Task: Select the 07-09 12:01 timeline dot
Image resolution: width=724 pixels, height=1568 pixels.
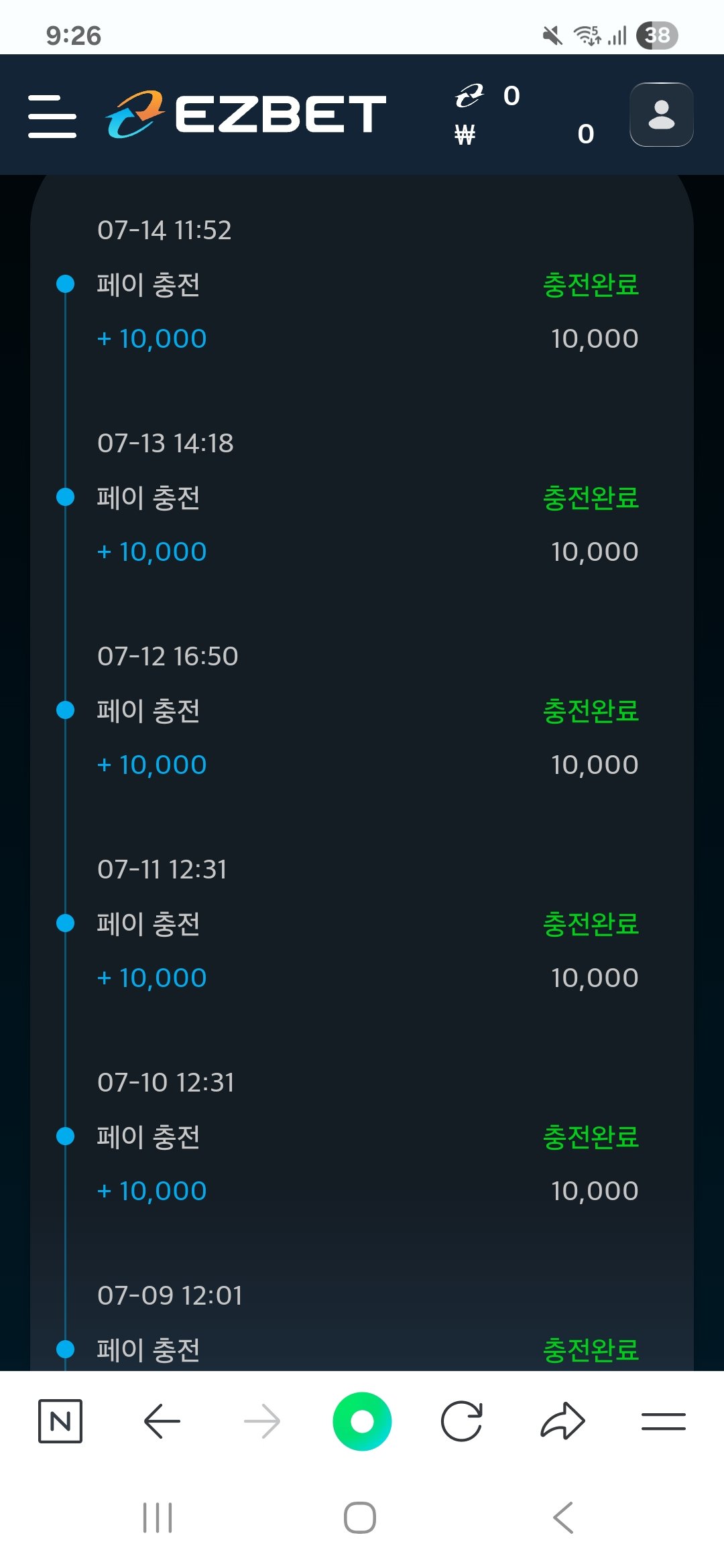Action: pyautogui.click(x=66, y=1349)
